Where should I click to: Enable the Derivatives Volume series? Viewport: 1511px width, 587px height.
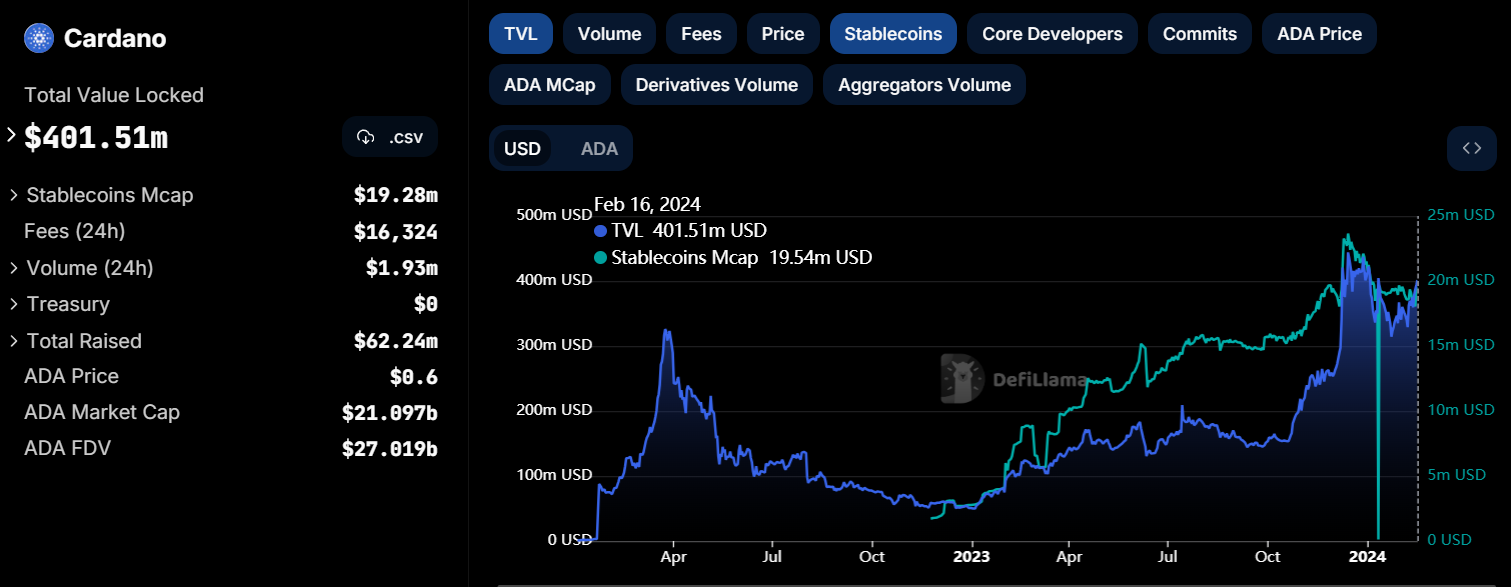716,85
